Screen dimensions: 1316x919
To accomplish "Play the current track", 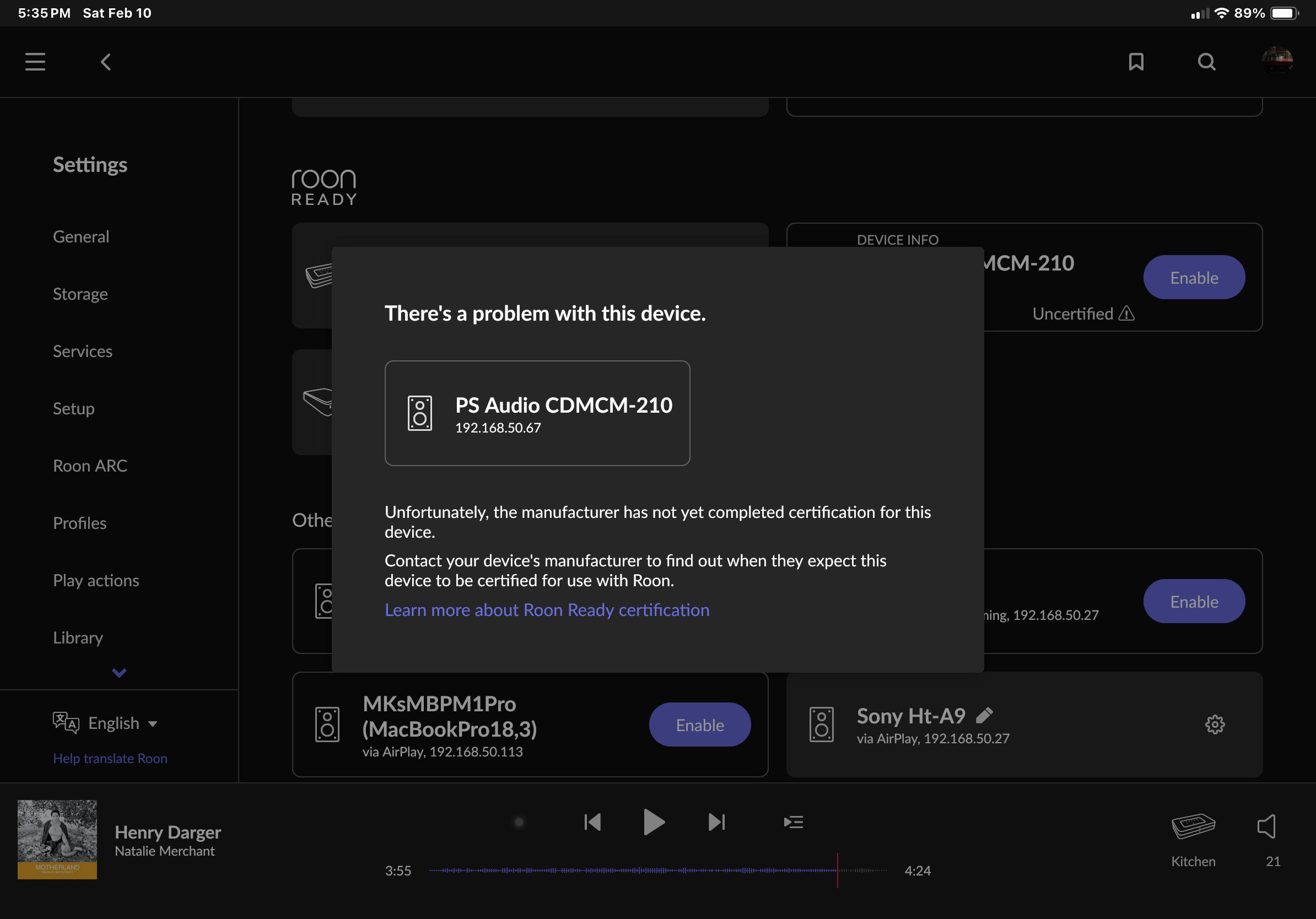I will (654, 822).
